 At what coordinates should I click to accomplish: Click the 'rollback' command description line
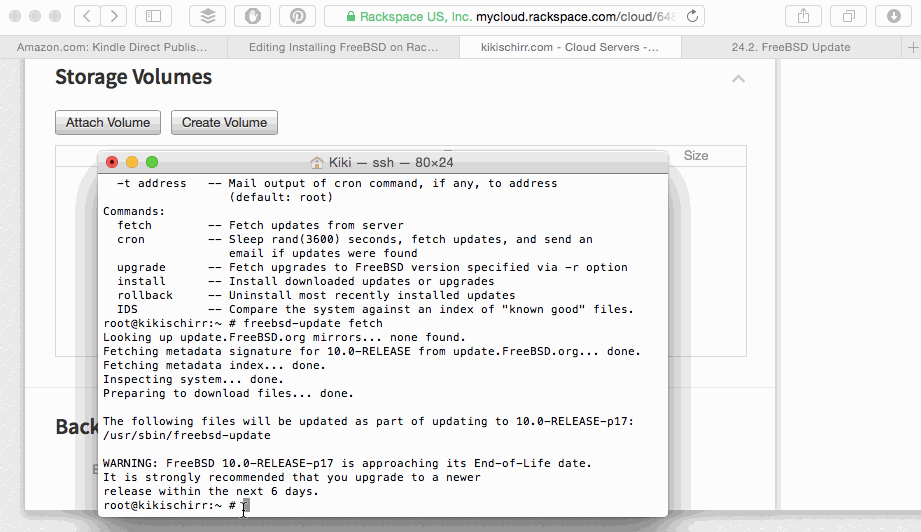click(x=316, y=295)
